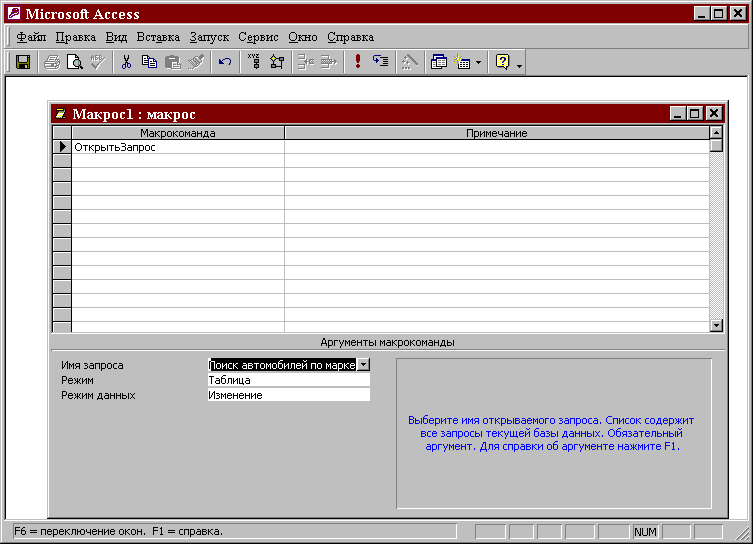Click the Delete Rows icon
The width and height of the screenshot is (753, 544).
pyautogui.click(x=329, y=62)
